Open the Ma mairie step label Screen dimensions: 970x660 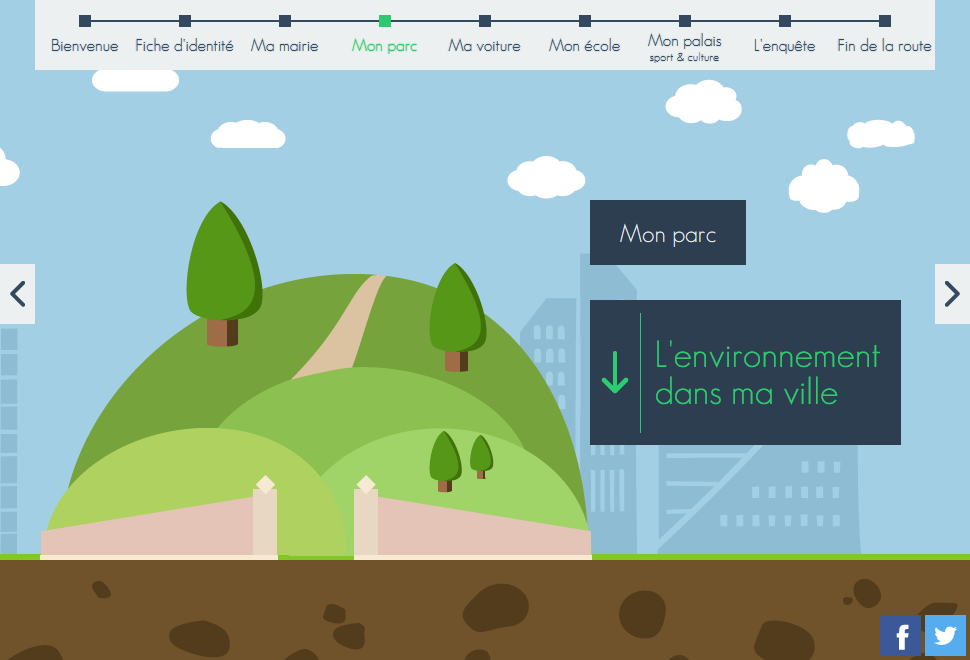click(285, 46)
